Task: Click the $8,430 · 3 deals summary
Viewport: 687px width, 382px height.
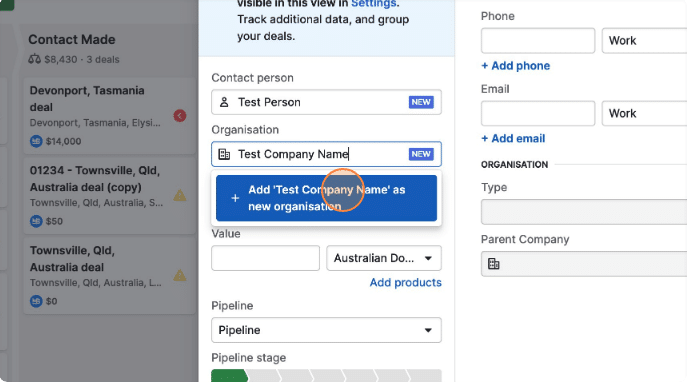Action: (82, 60)
